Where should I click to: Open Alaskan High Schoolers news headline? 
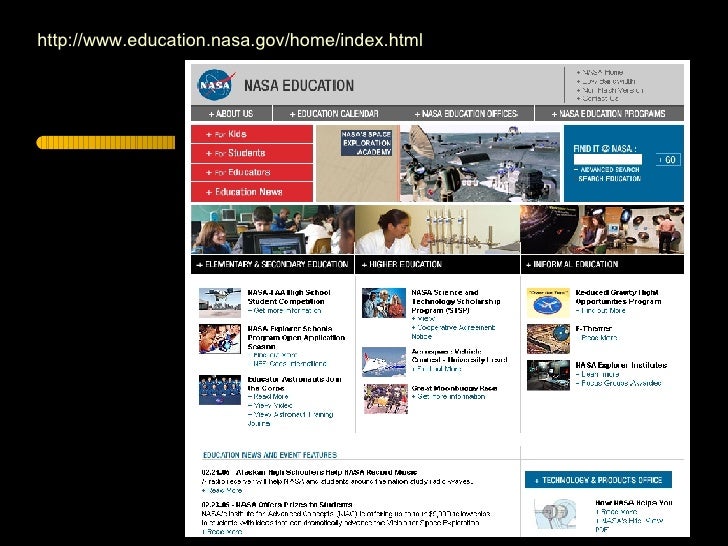tap(309, 472)
